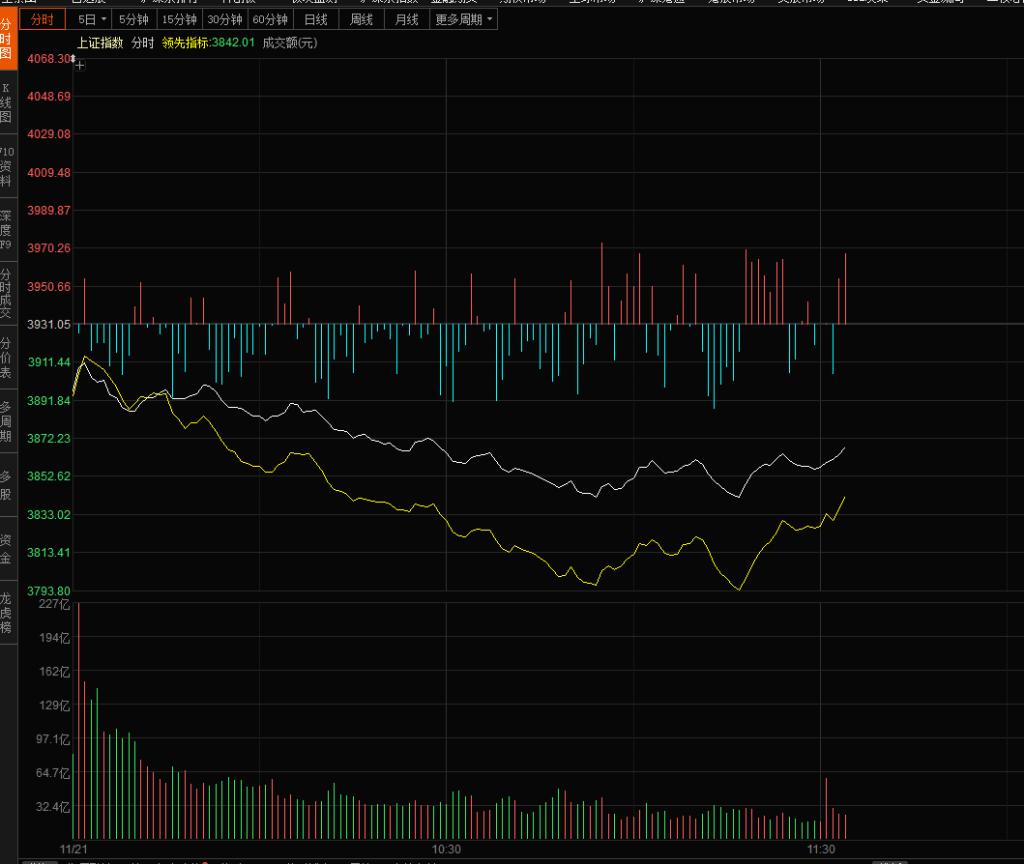Viewport: 1024px width, 864px height.
Task: Open the 龙虎榜 sidebar panel
Action: click(7, 612)
